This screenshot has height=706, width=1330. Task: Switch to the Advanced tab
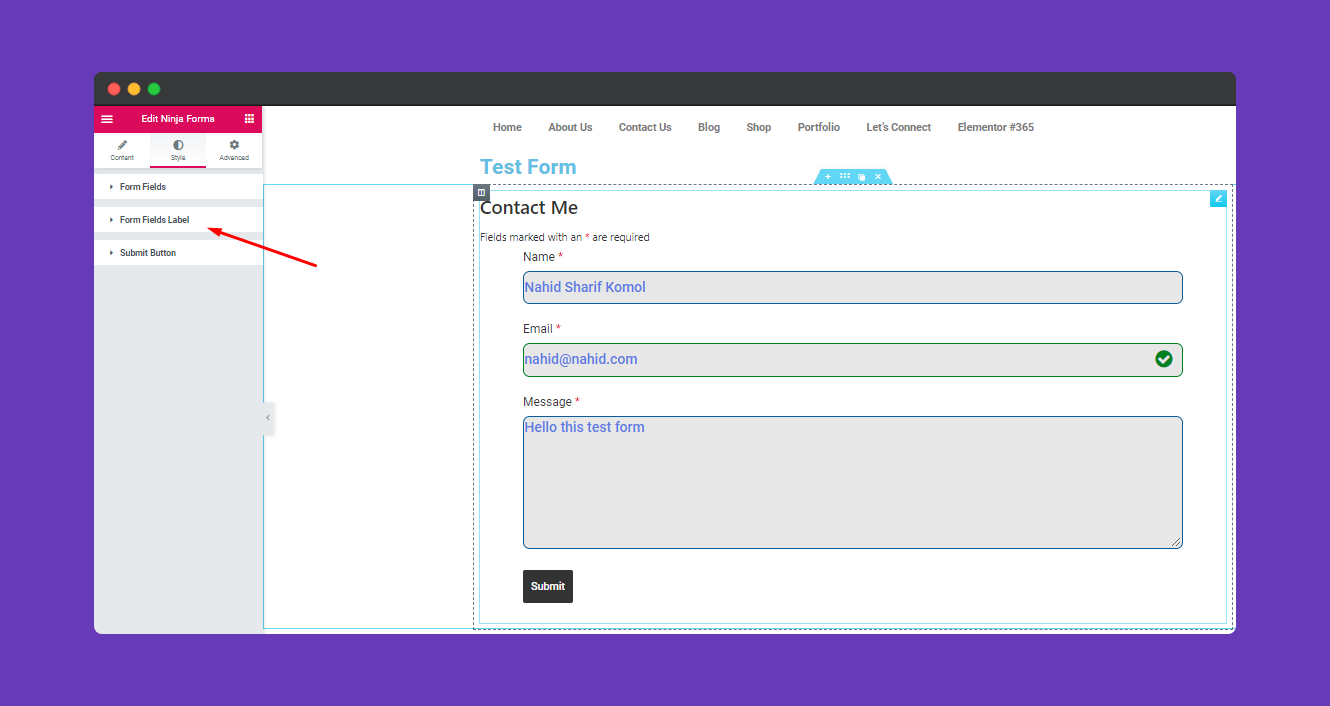(234, 150)
